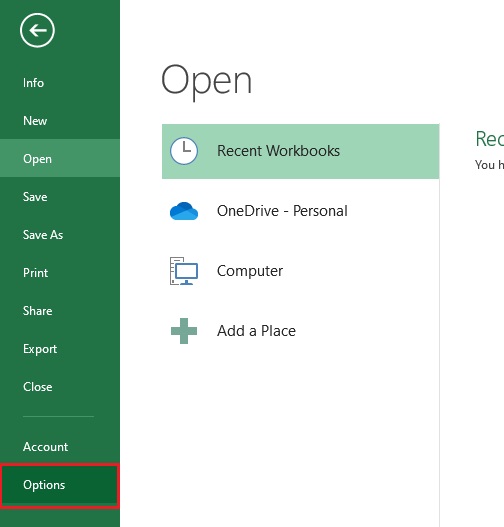Viewport: 504px width, 527px height.
Task: Select the Computer location label
Action: click(250, 271)
